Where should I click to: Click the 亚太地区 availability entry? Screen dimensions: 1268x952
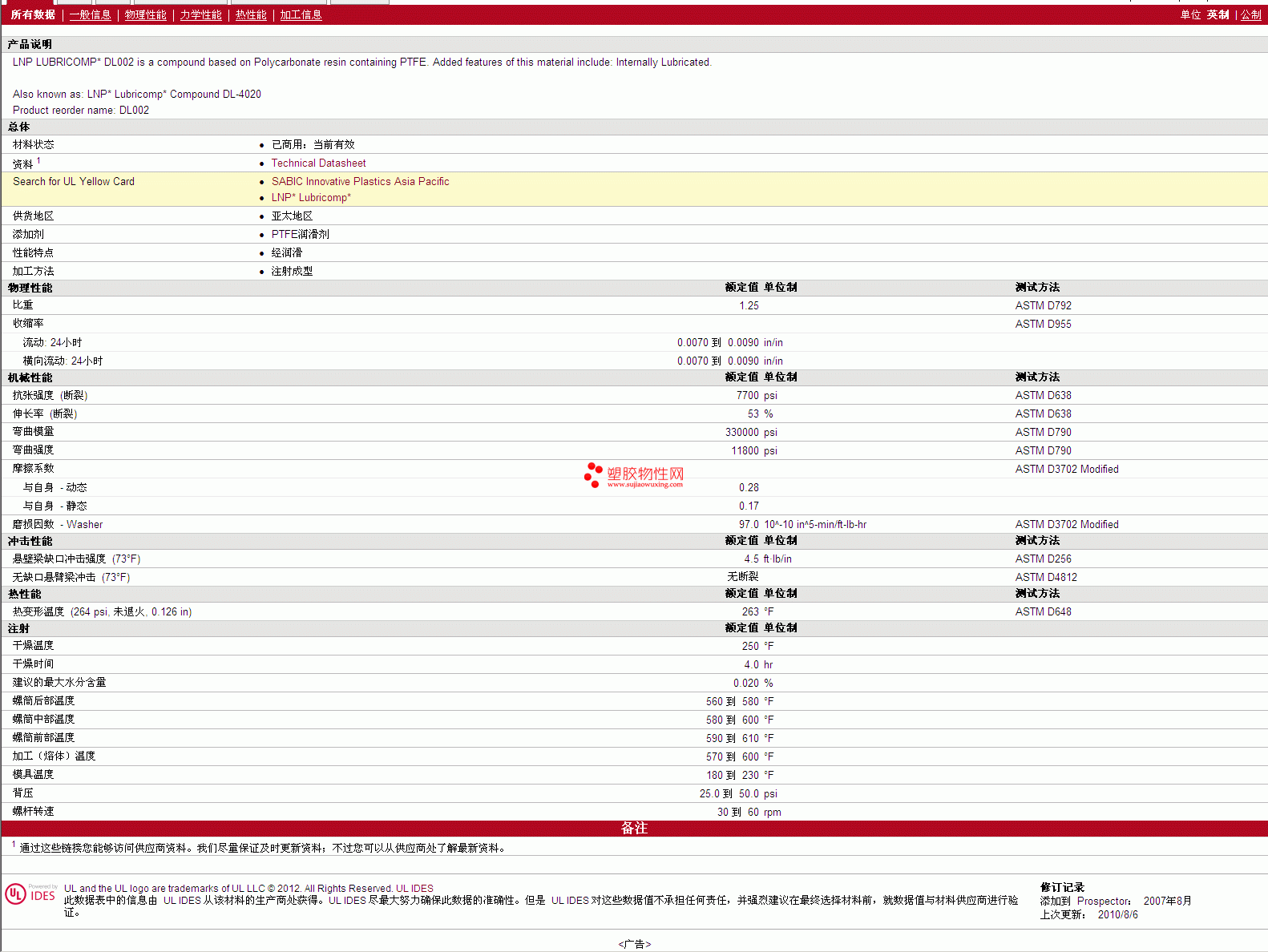coord(292,216)
